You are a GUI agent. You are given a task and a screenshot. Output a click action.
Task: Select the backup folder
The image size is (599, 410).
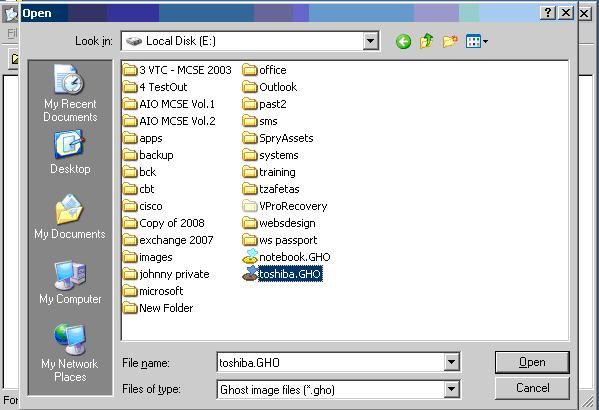click(148, 155)
